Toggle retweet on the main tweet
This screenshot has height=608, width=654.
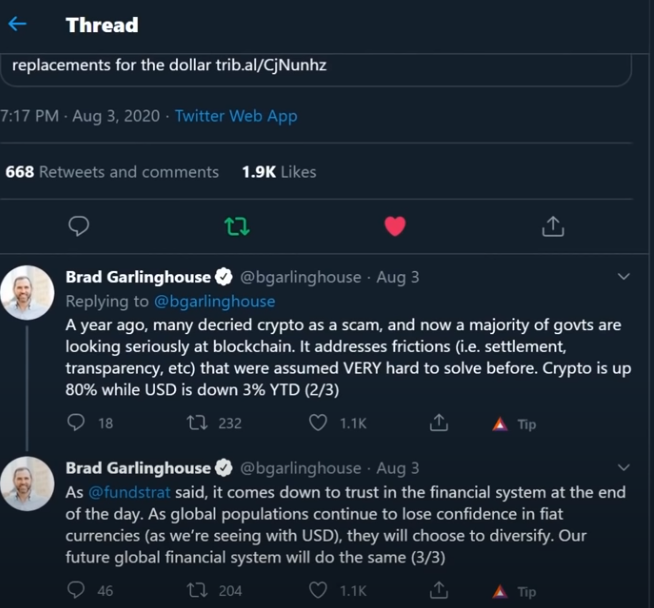(237, 227)
